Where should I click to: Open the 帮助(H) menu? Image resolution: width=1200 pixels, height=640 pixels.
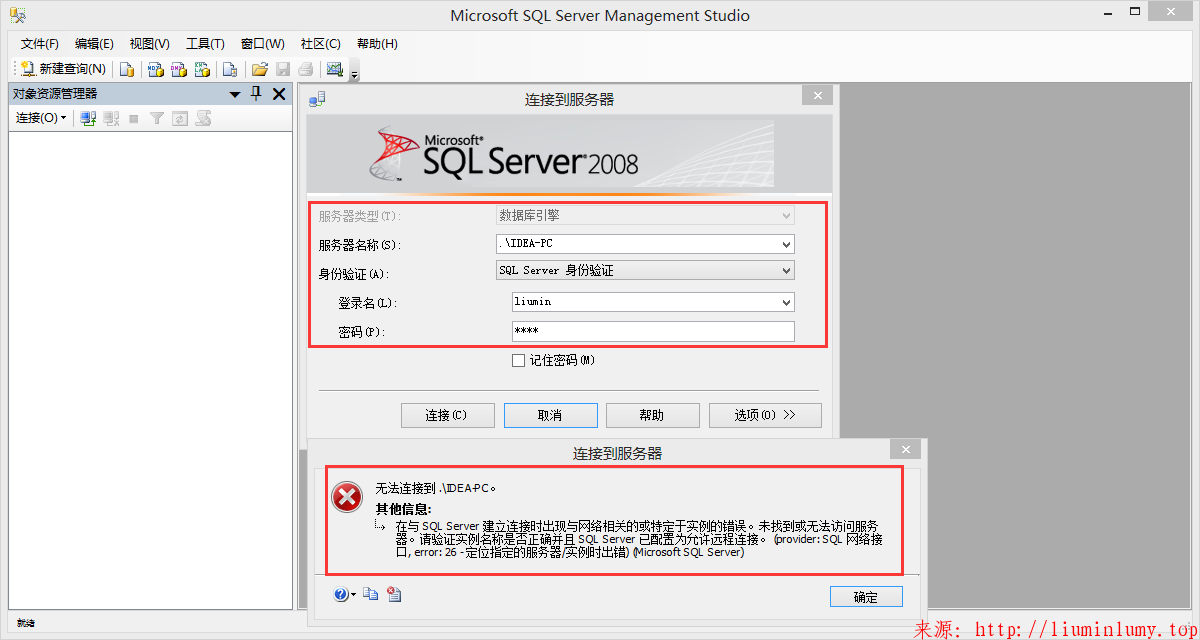click(x=376, y=44)
